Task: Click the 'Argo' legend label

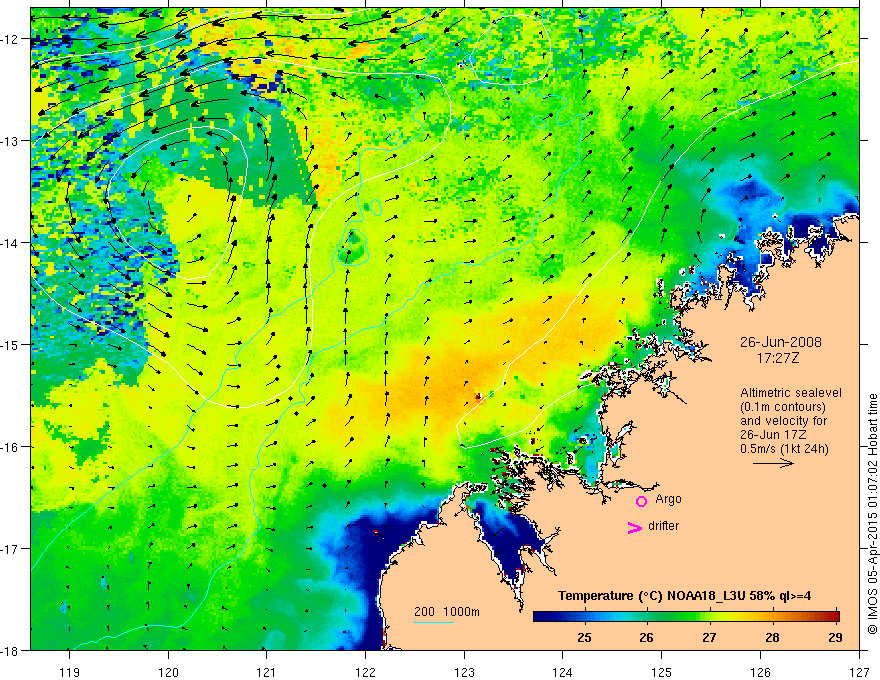Action: 668,499
